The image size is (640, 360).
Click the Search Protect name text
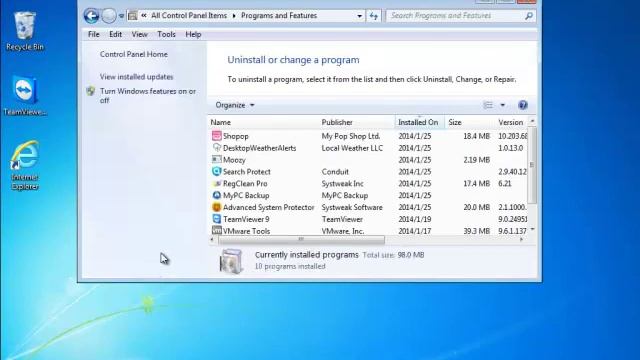(x=247, y=172)
